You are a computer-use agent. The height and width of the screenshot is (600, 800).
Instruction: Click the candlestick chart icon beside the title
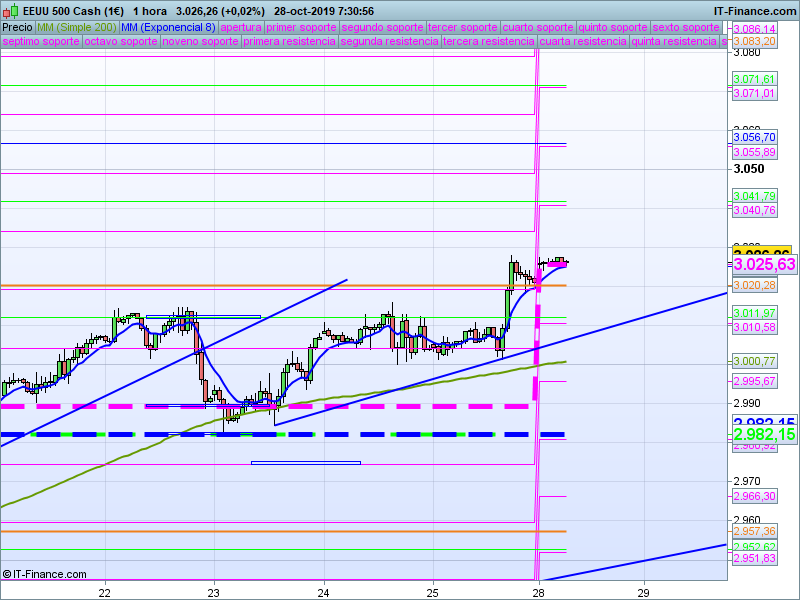pos(11,11)
